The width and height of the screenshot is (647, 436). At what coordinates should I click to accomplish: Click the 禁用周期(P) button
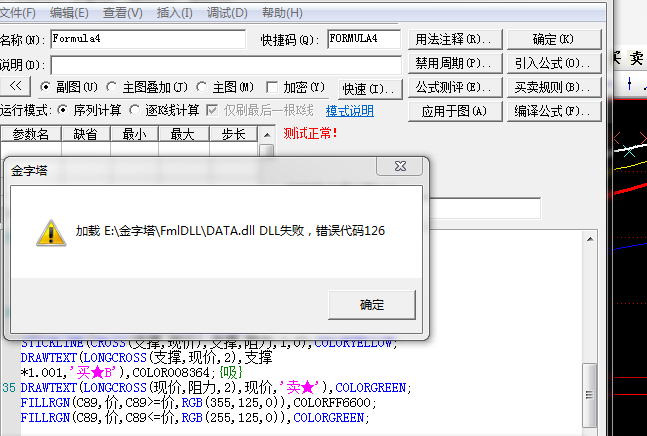coord(455,64)
